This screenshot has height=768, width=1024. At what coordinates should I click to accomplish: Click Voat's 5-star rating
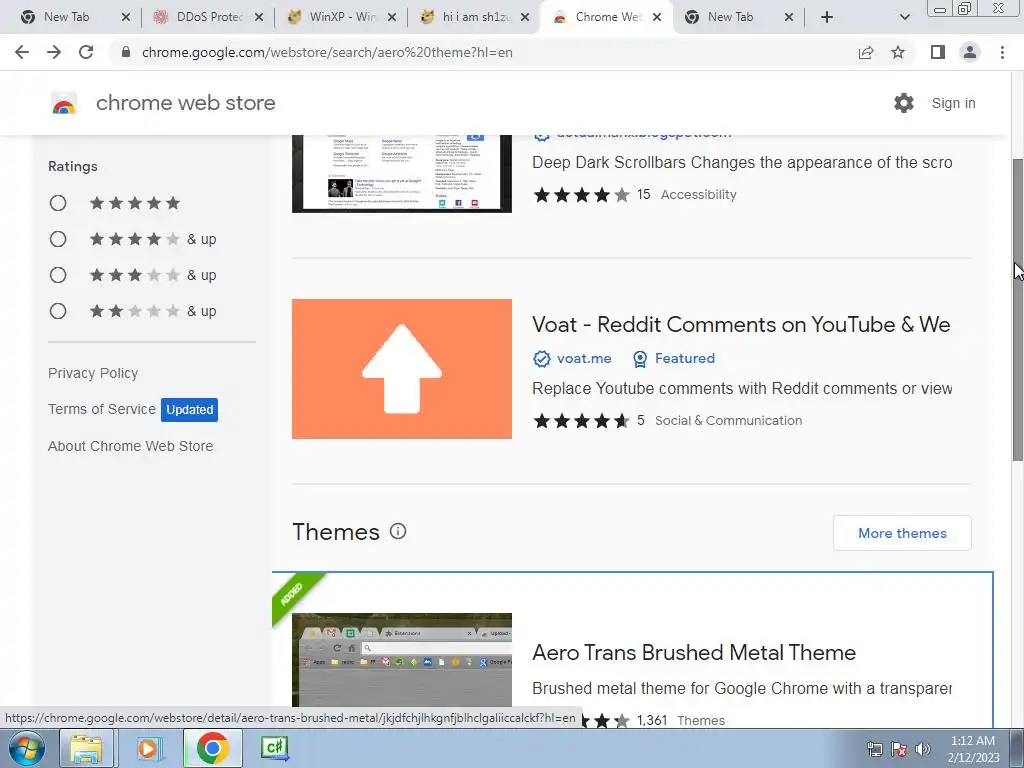[x=581, y=421]
